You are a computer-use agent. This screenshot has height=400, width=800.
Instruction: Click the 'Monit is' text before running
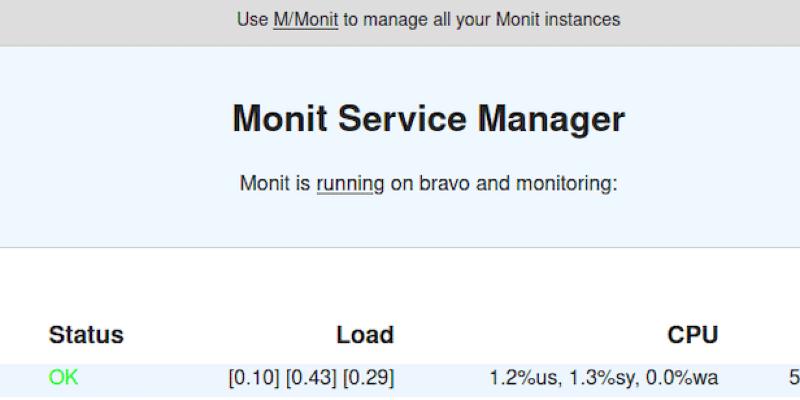[x=276, y=184]
